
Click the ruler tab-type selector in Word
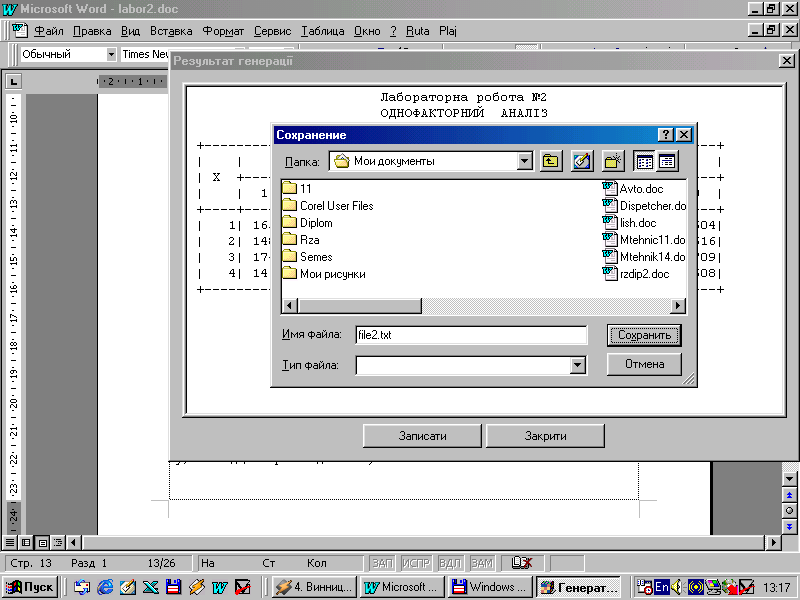tap(13, 81)
